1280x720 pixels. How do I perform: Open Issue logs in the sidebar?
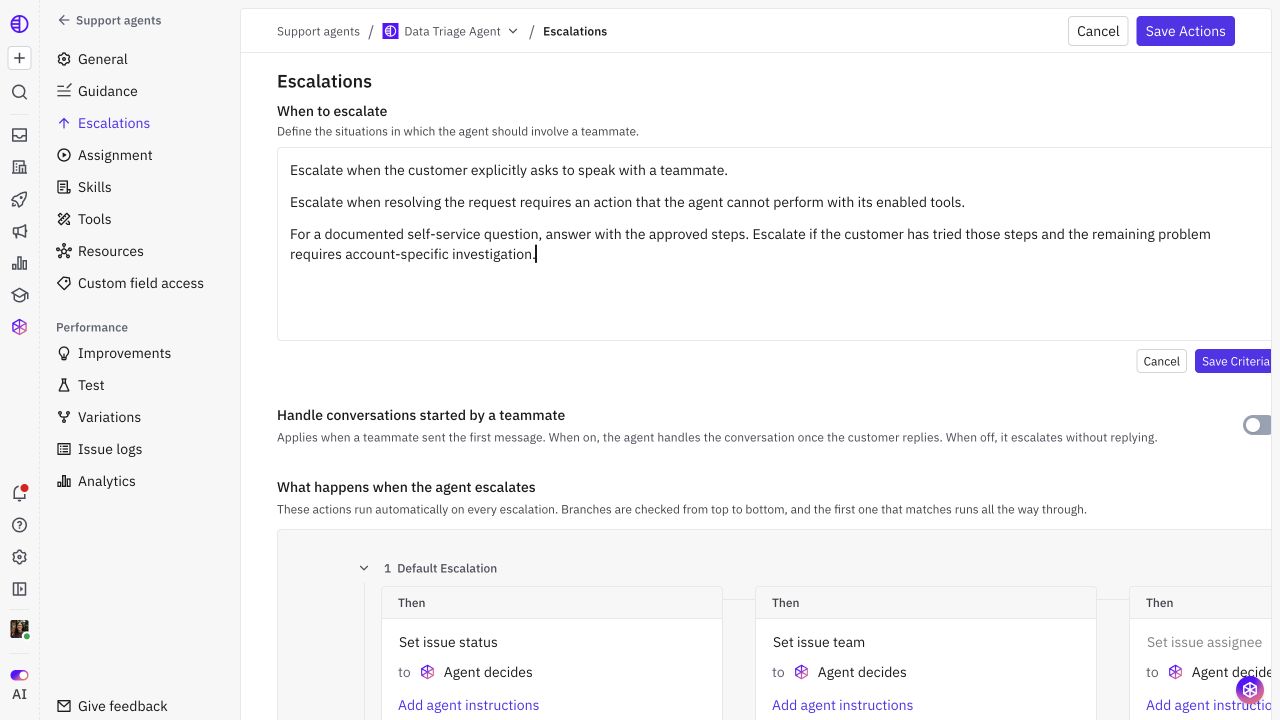pos(140,449)
